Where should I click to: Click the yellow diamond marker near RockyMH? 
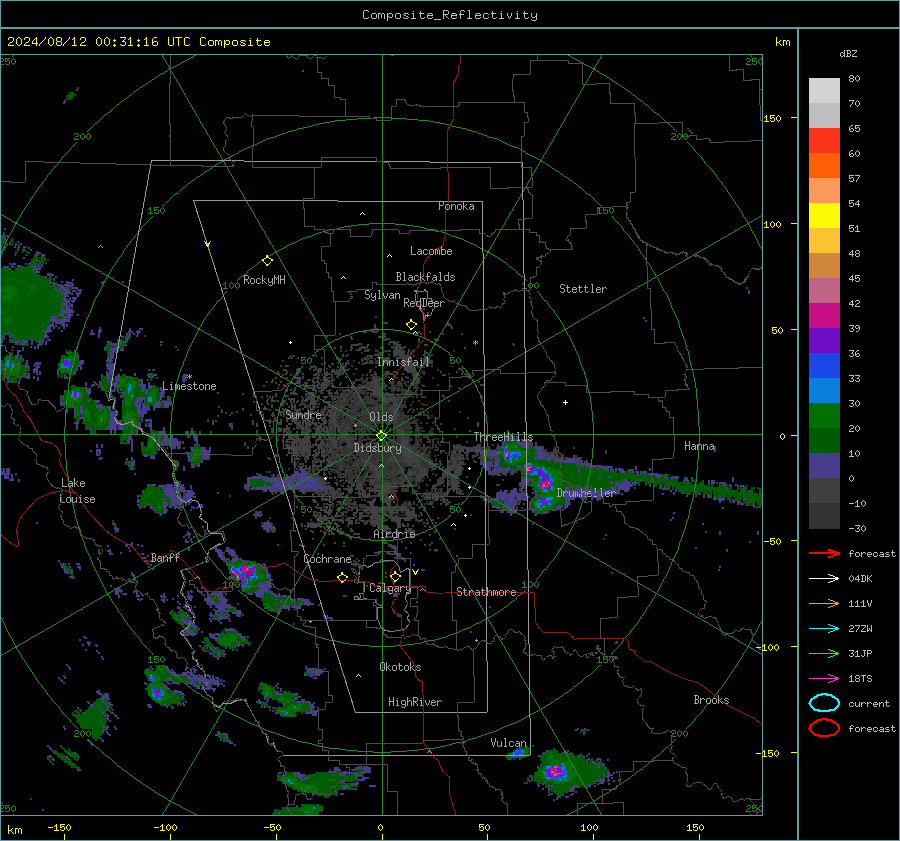tap(267, 261)
